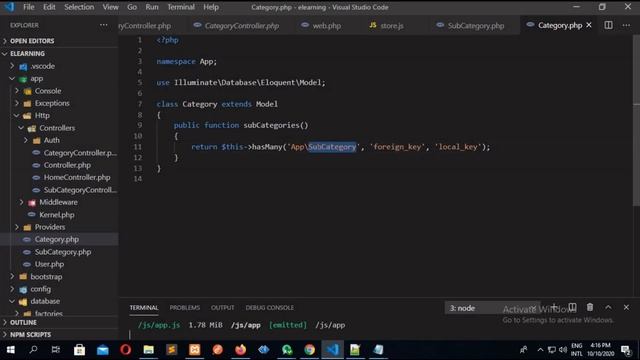Click the VS Code logo icon
The height and width of the screenshot is (360, 640).
pyautogui.click(x=9, y=7)
